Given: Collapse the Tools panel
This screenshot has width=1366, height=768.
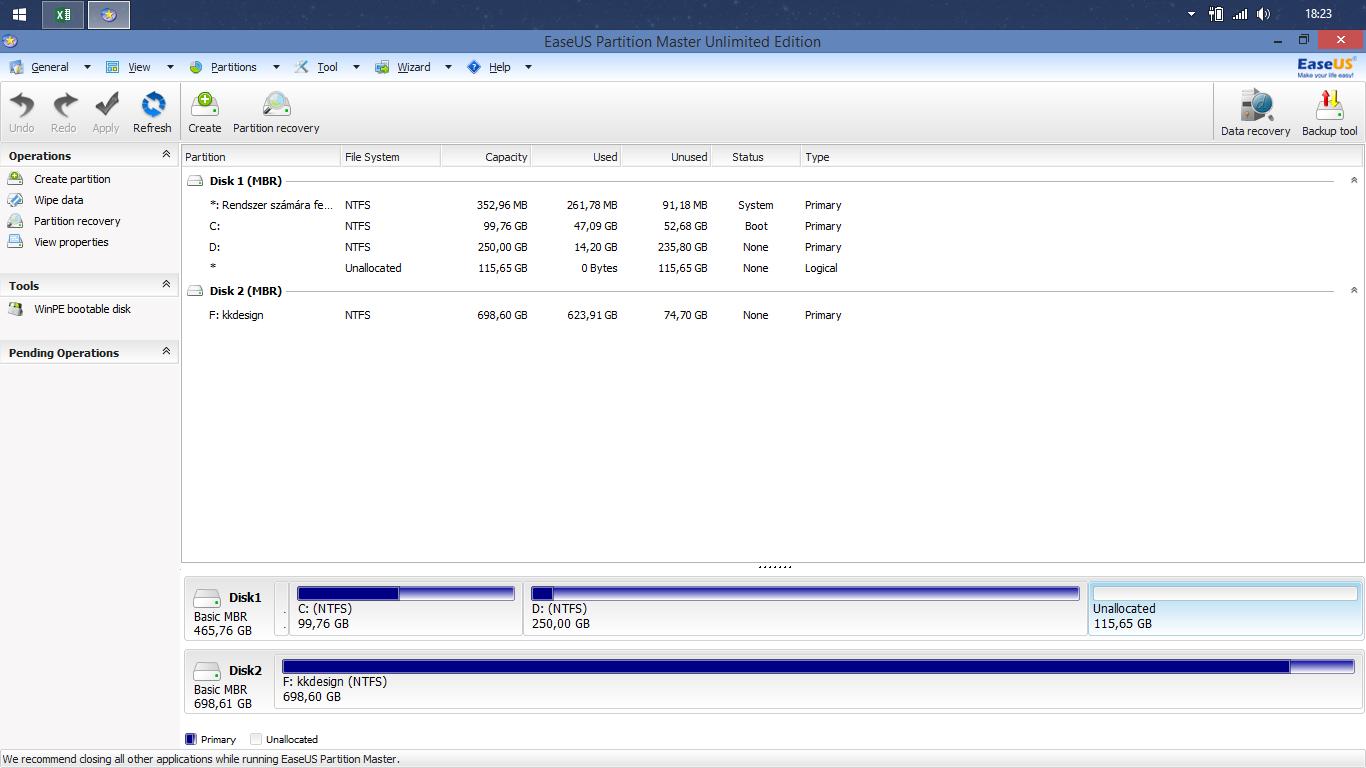Looking at the screenshot, I should [166, 285].
